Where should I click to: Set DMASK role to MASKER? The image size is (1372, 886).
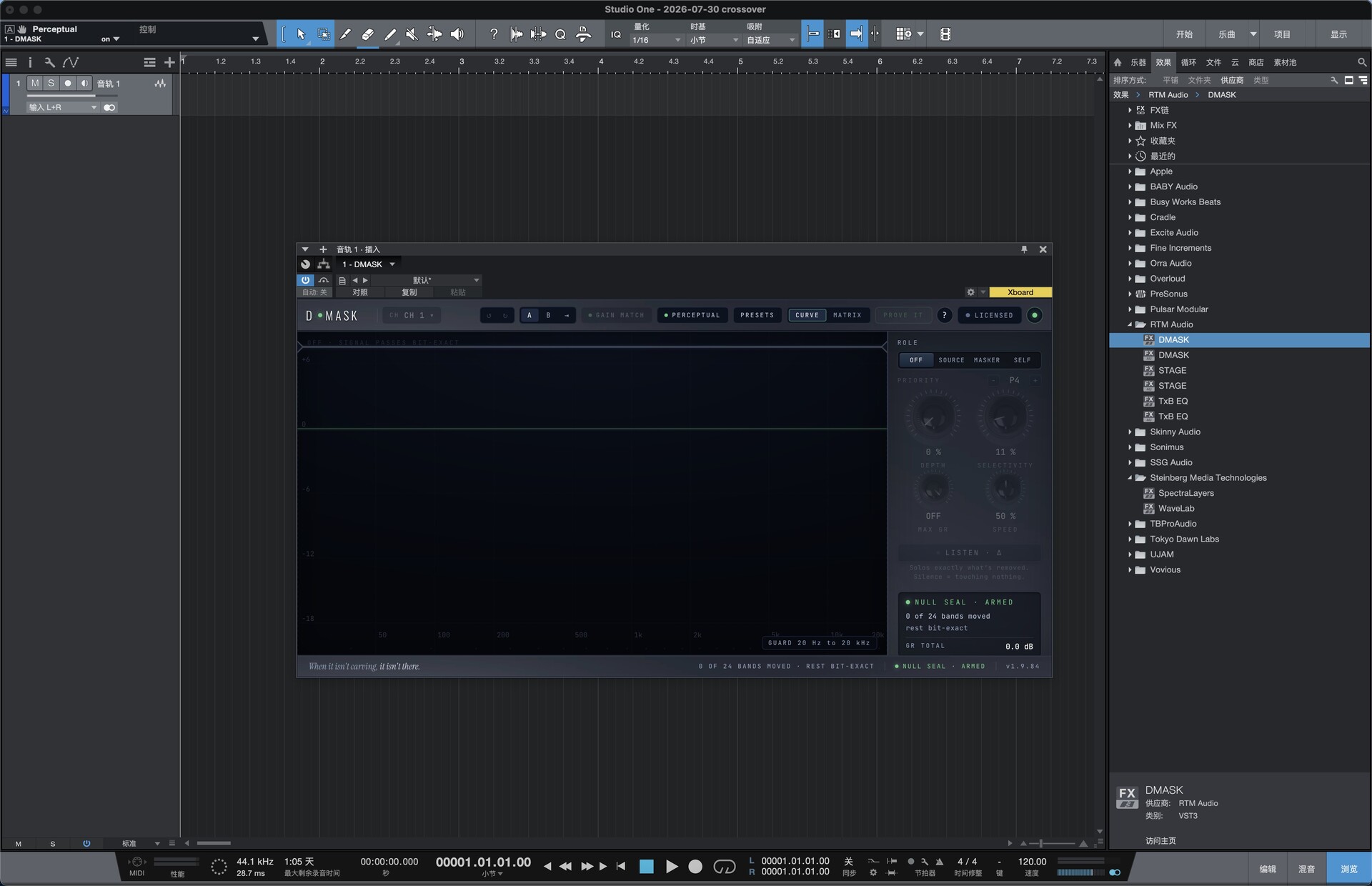coord(987,360)
